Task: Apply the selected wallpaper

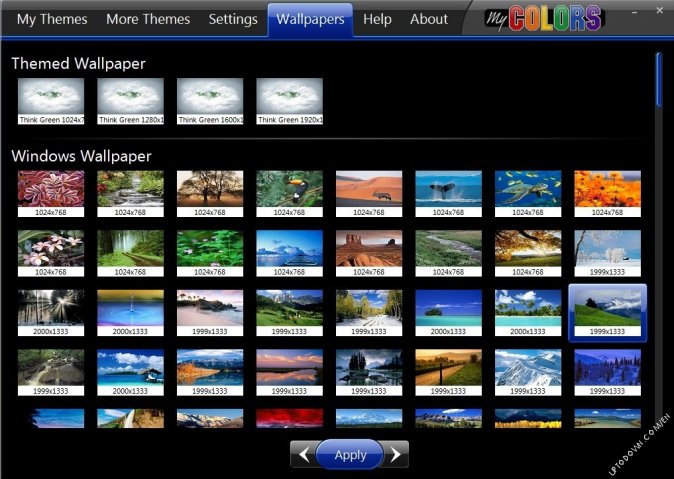Action: (350, 455)
